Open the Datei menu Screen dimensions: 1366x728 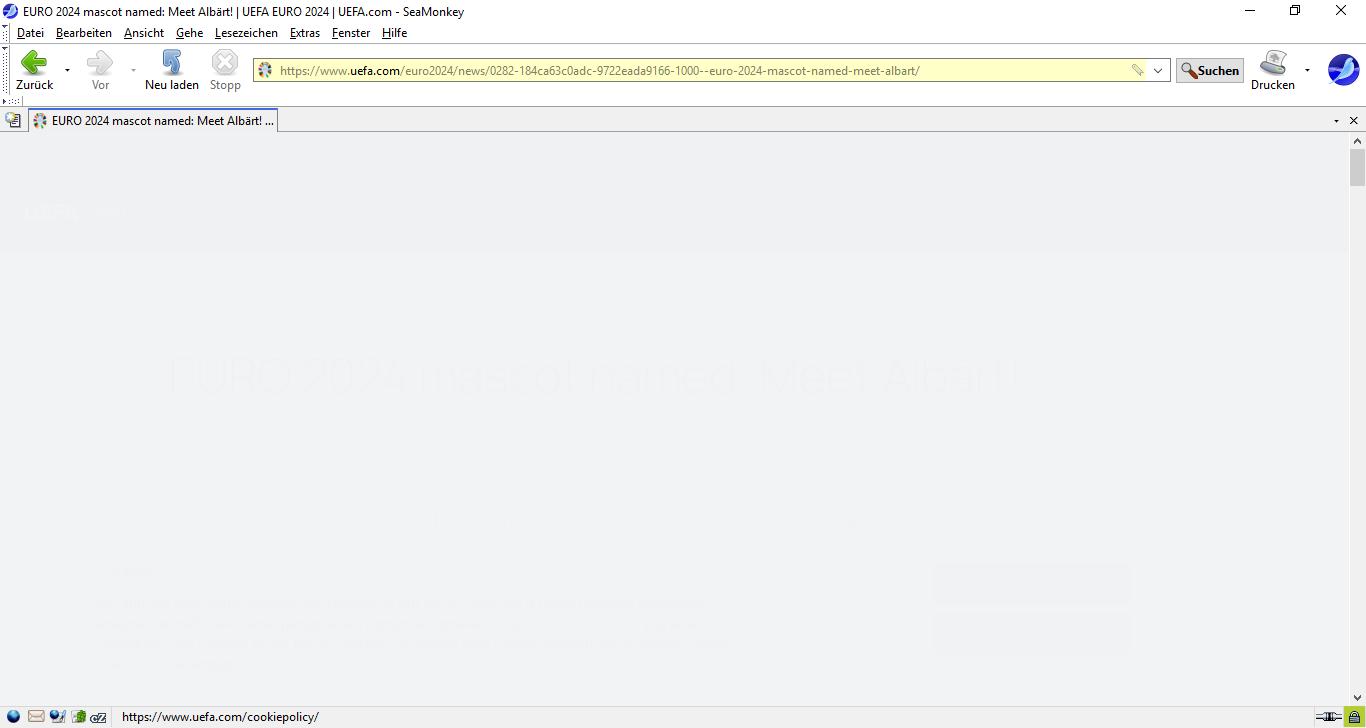30,33
